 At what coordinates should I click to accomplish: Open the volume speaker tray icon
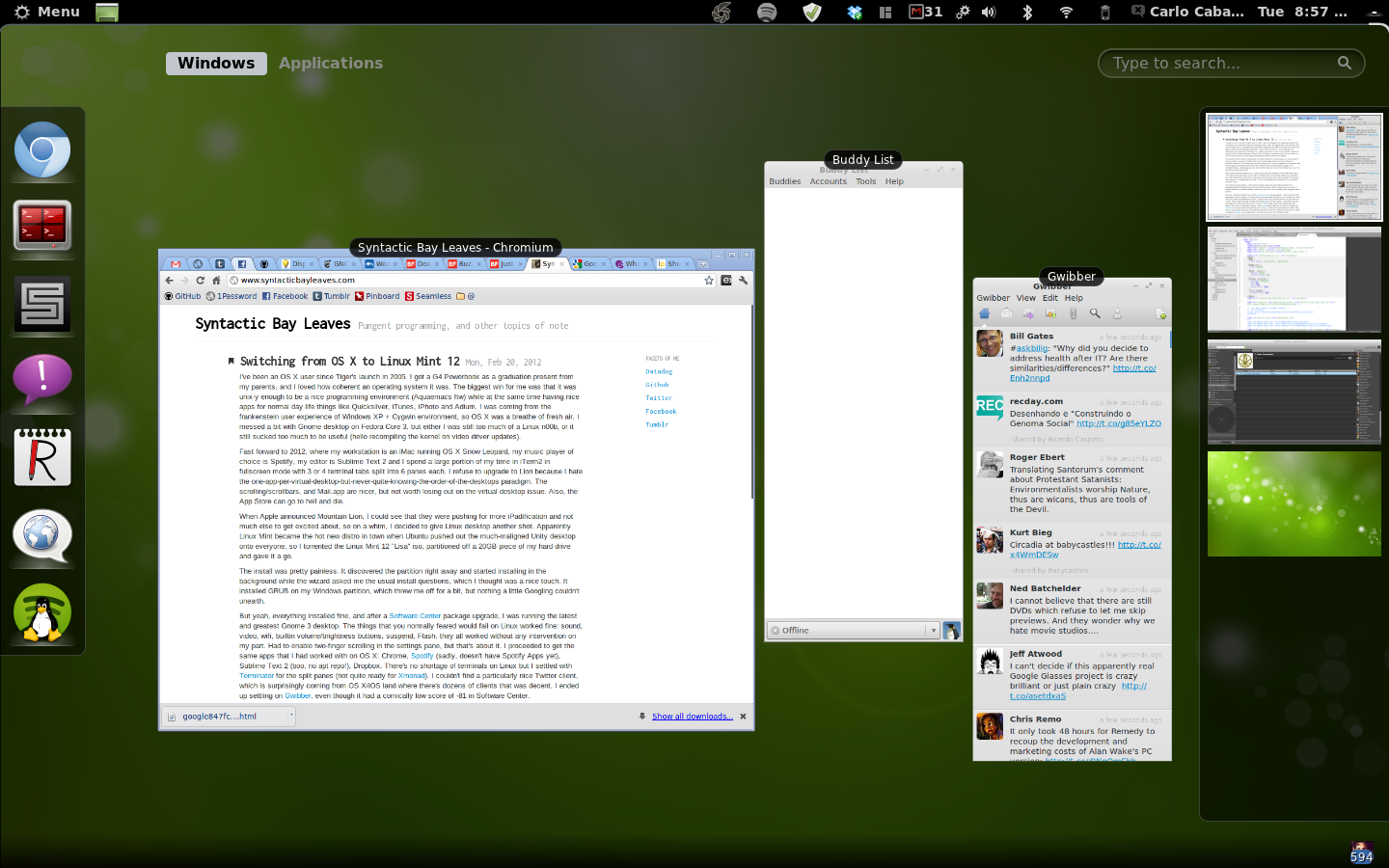click(989, 12)
